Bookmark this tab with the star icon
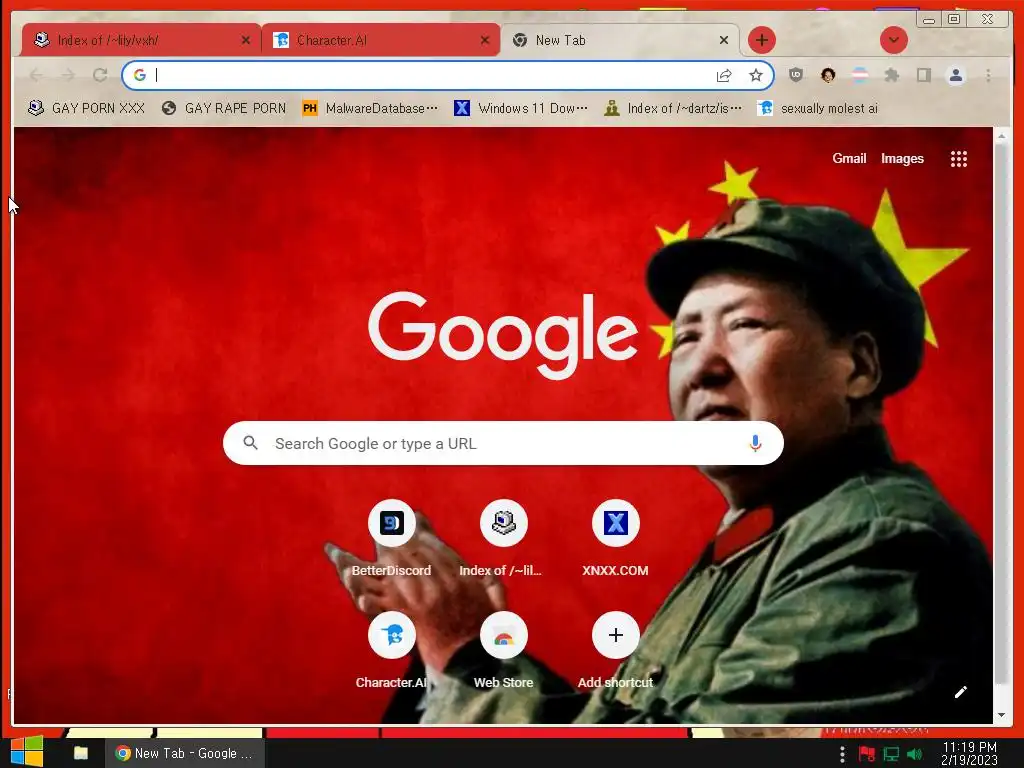The width and height of the screenshot is (1024, 768). [x=756, y=75]
